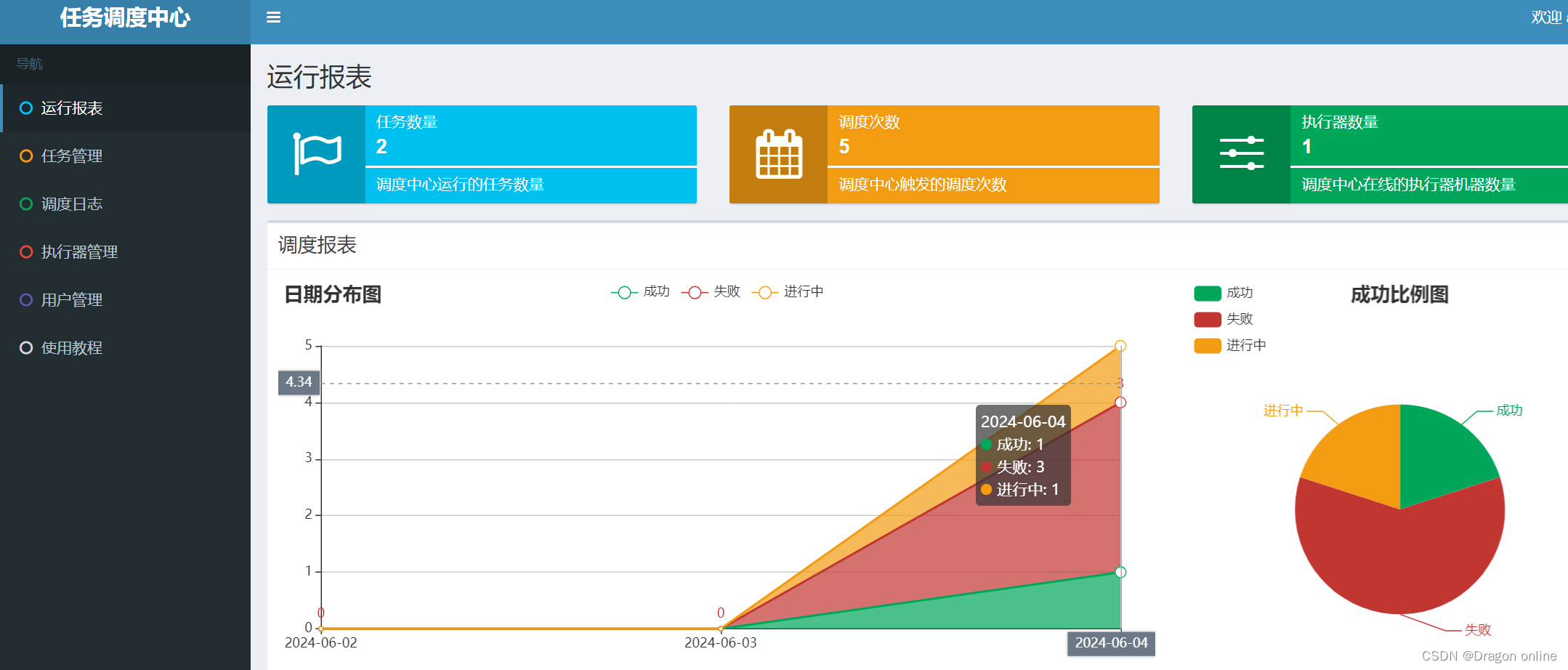Click the flag icon on 任务数量 card
1568x670 pixels.
pyautogui.click(x=317, y=153)
